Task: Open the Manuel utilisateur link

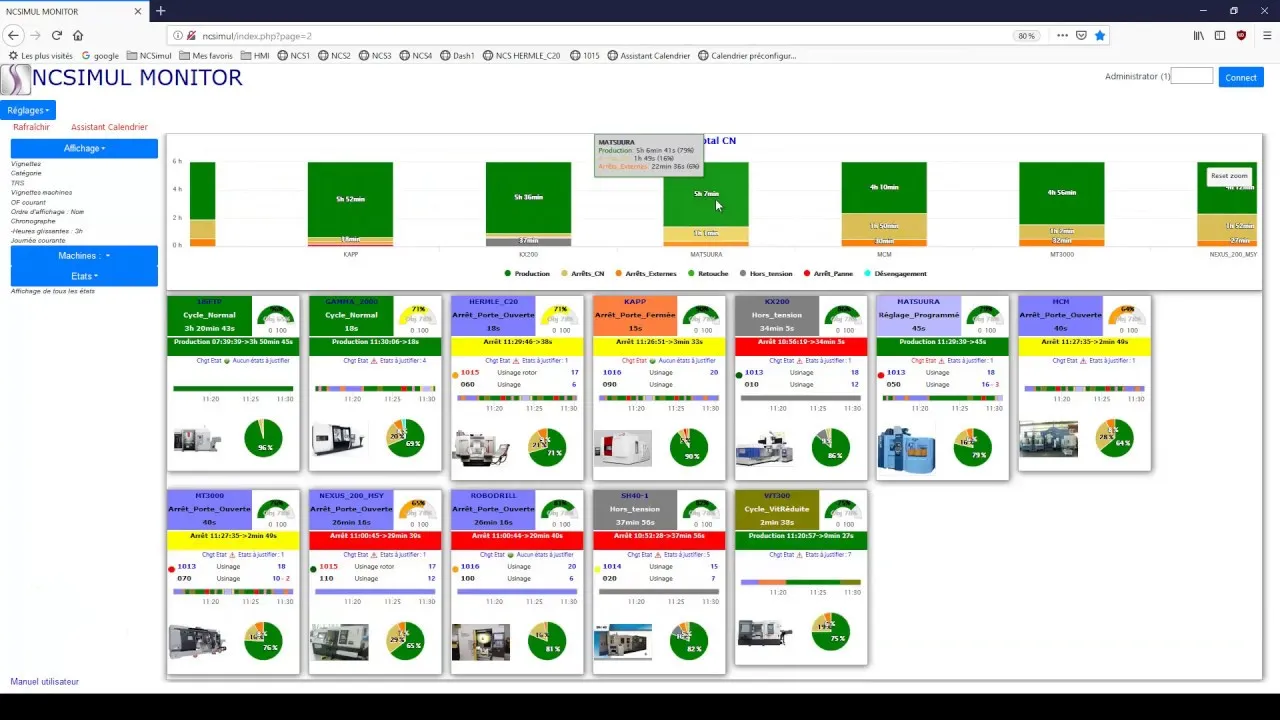Action: tap(44, 682)
